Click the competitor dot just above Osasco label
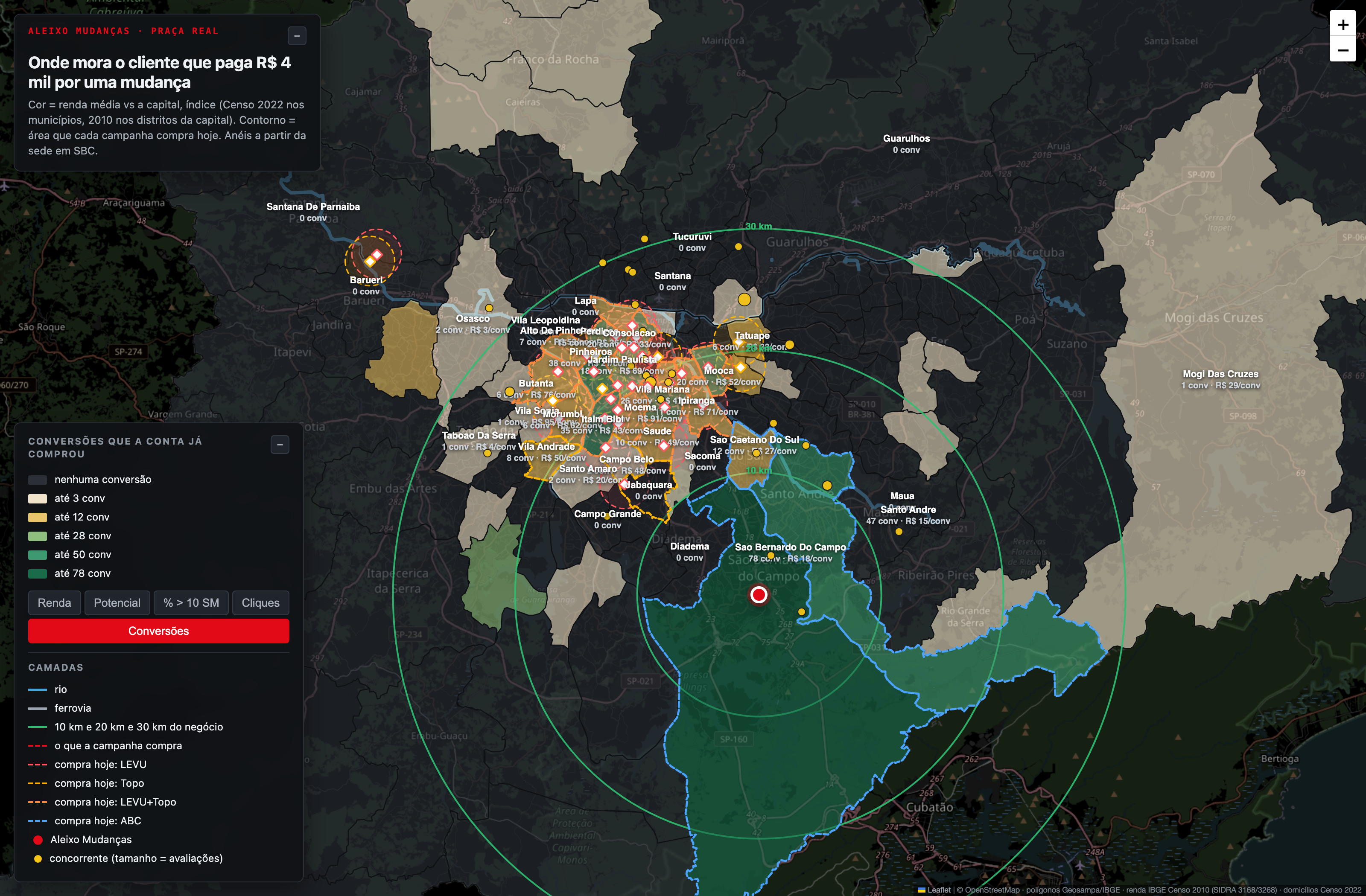 [489, 308]
